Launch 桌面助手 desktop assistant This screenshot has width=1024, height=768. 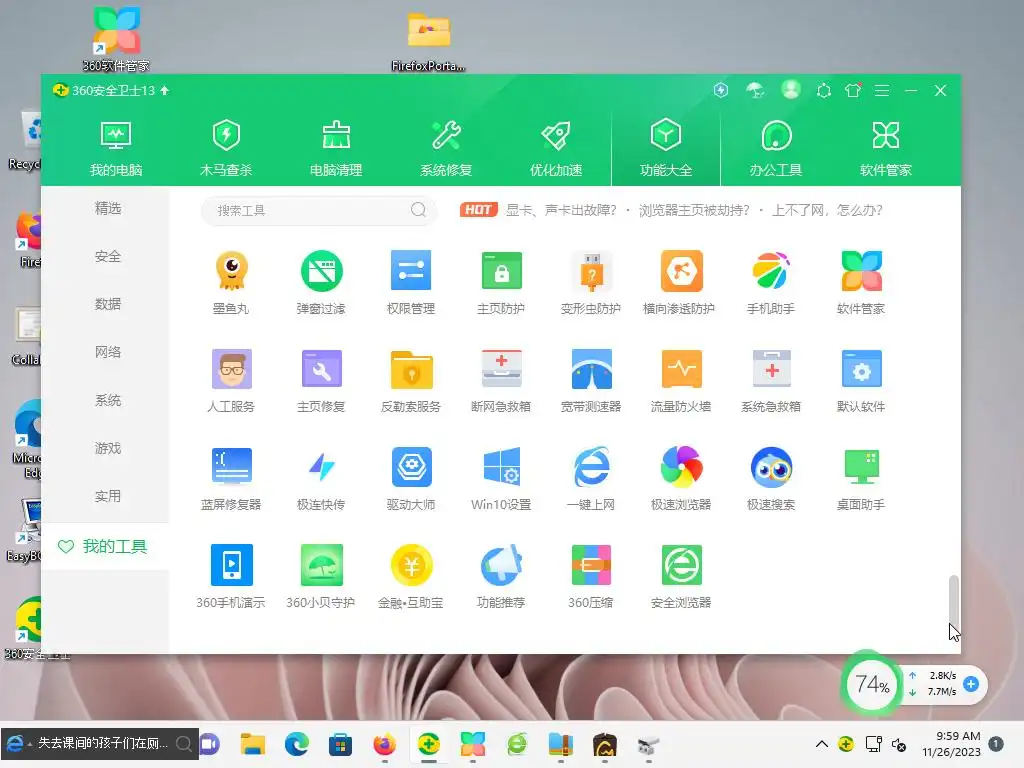861,479
